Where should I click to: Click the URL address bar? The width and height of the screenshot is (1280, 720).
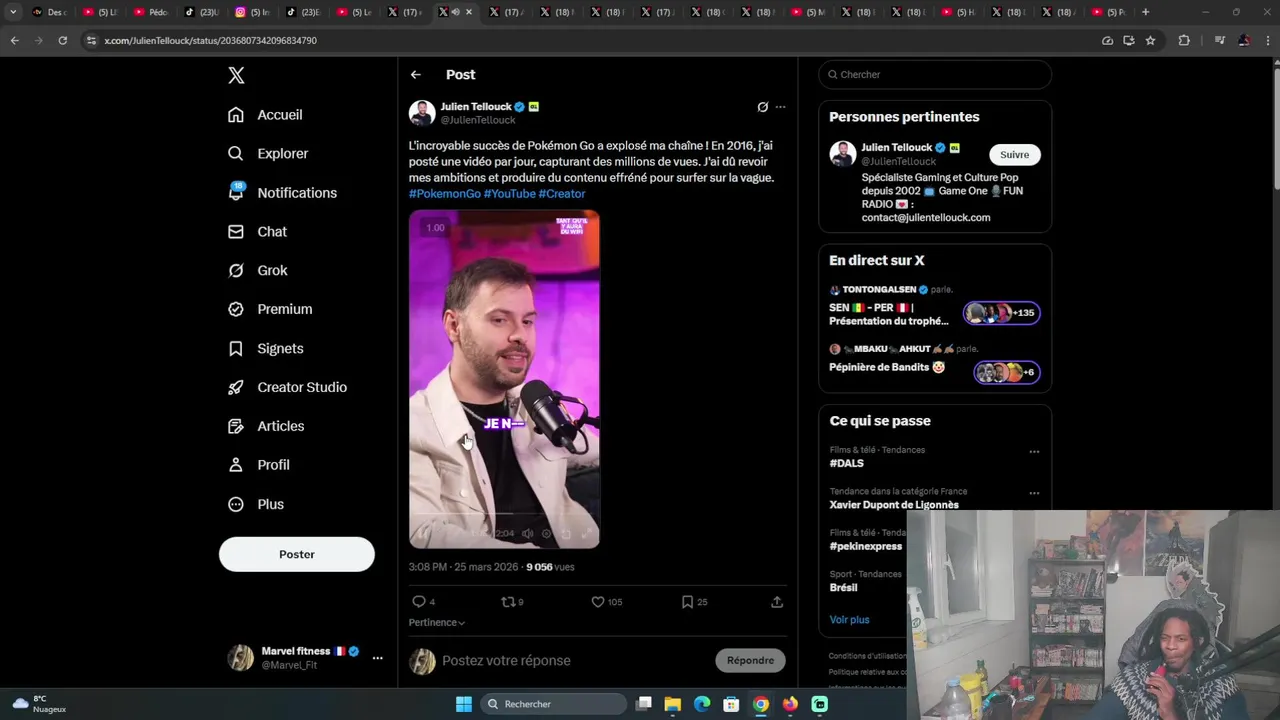pos(590,41)
